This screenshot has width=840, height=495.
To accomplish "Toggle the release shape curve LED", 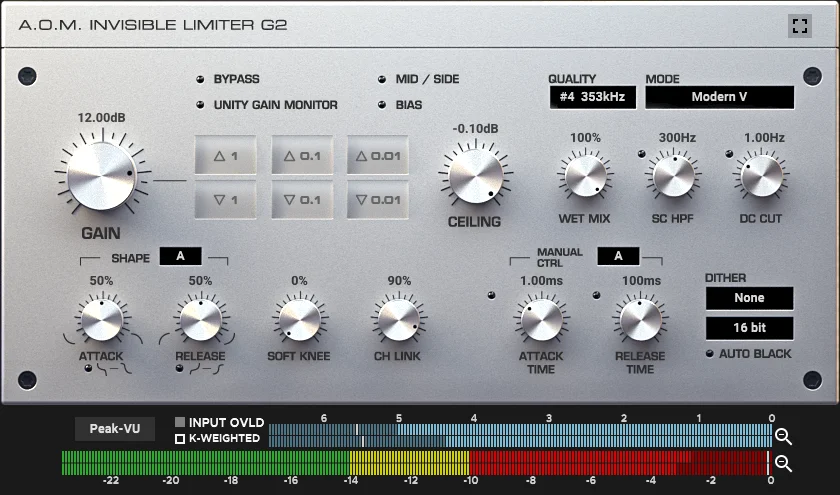I will coord(179,368).
